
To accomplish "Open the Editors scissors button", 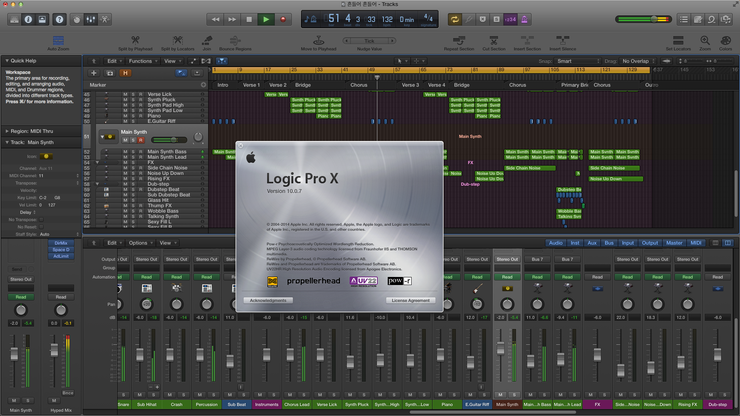I will click(x=105, y=19).
